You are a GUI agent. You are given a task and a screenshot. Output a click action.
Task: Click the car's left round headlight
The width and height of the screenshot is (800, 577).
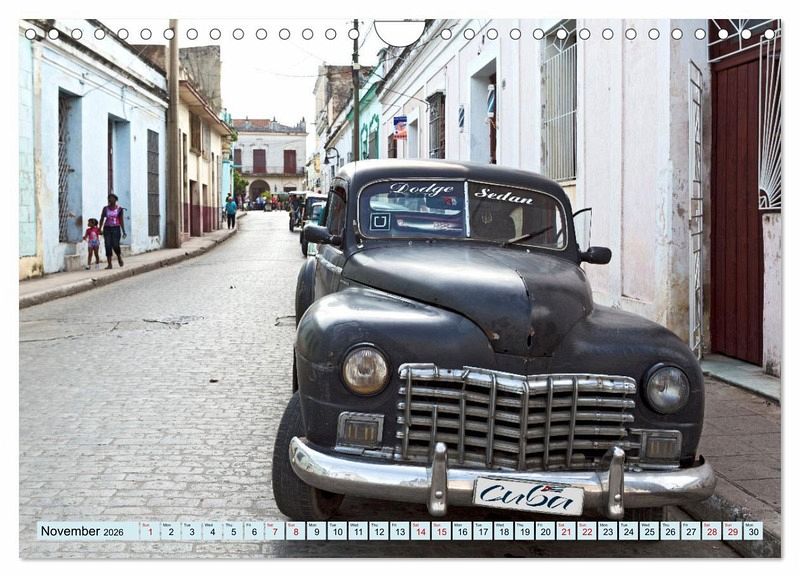pos(365,370)
